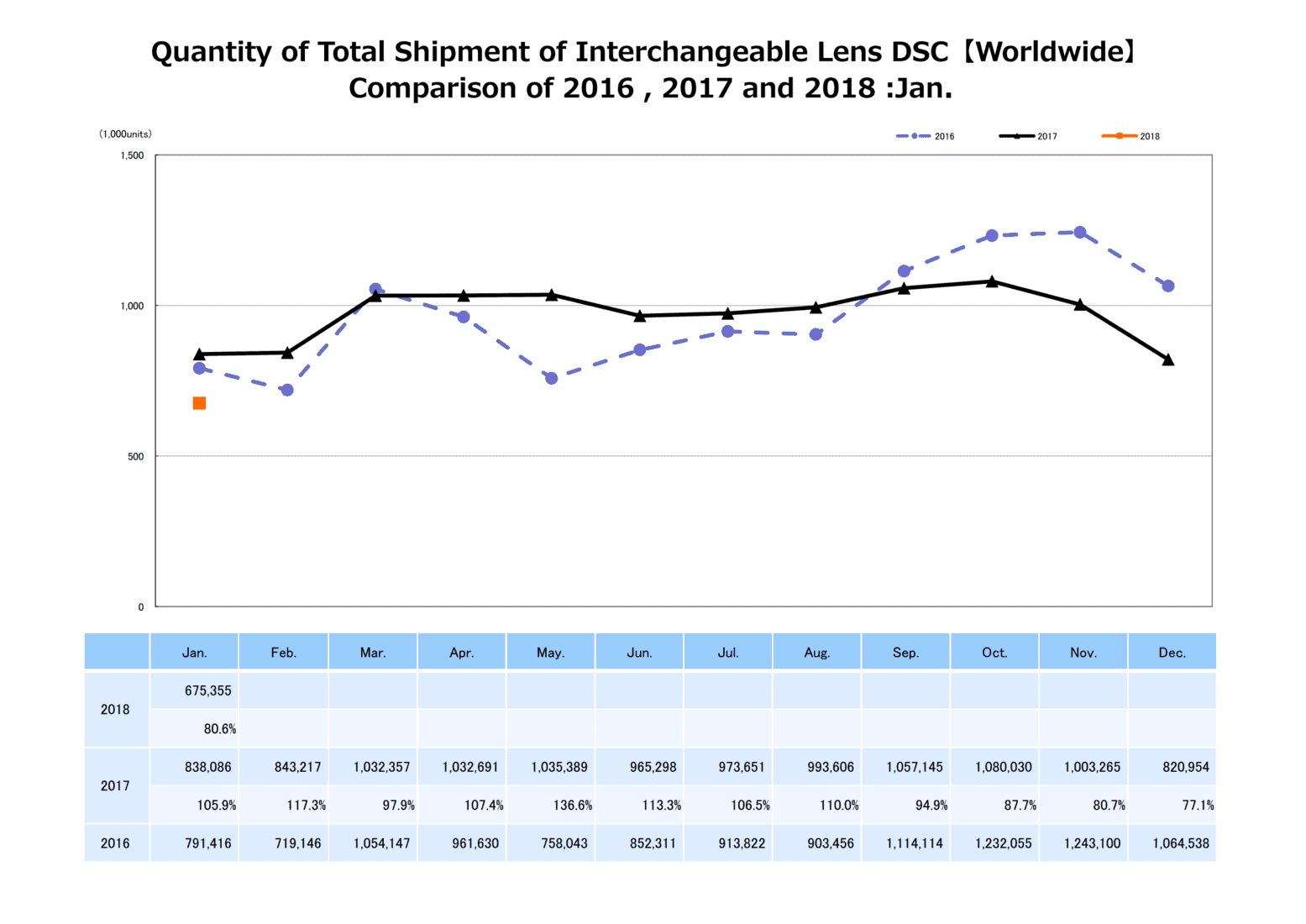
Task: Select the 2016 May circle data point
Action: [x=551, y=378]
